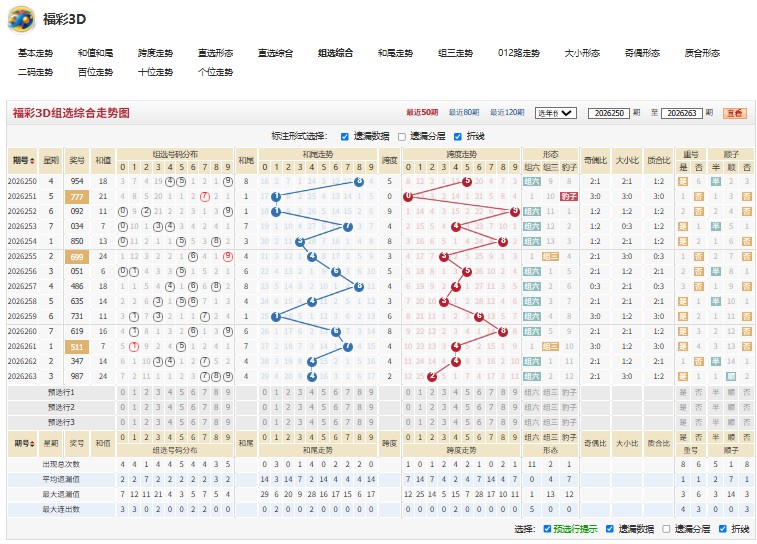Click highlighted prize number 511
This screenshot has height=544, width=757.
pyautogui.click(x=77, y=346)
